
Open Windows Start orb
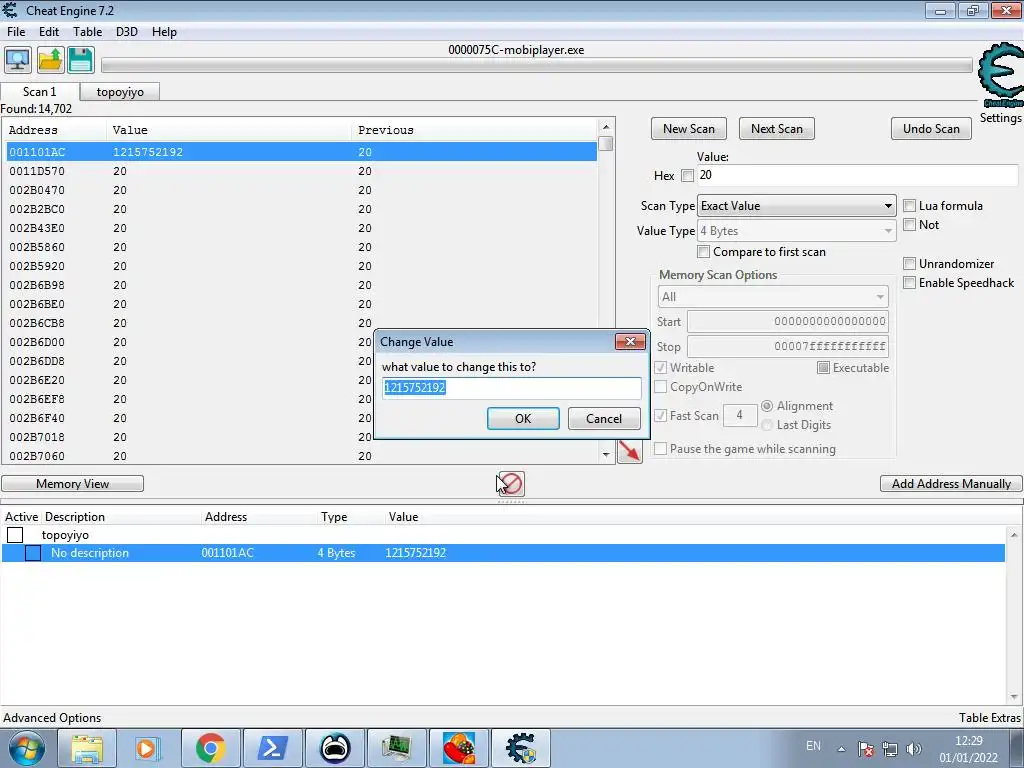[x=26, y=748]
